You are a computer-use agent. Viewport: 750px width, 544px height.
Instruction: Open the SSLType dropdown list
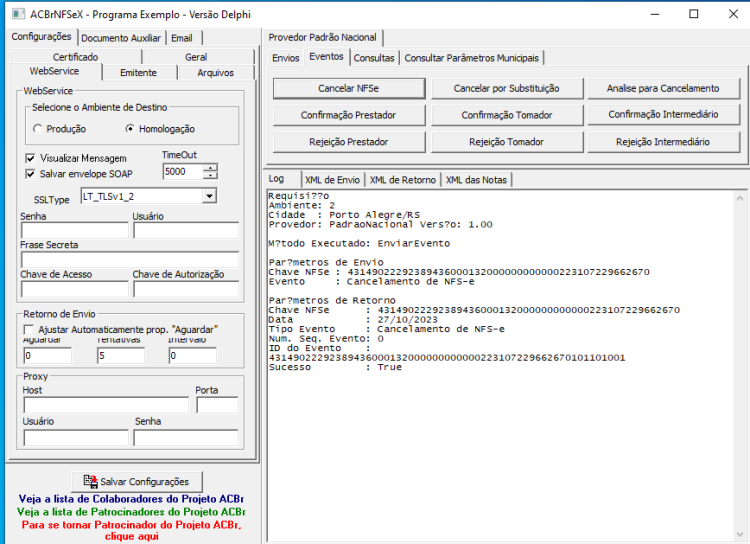point(209,196)
